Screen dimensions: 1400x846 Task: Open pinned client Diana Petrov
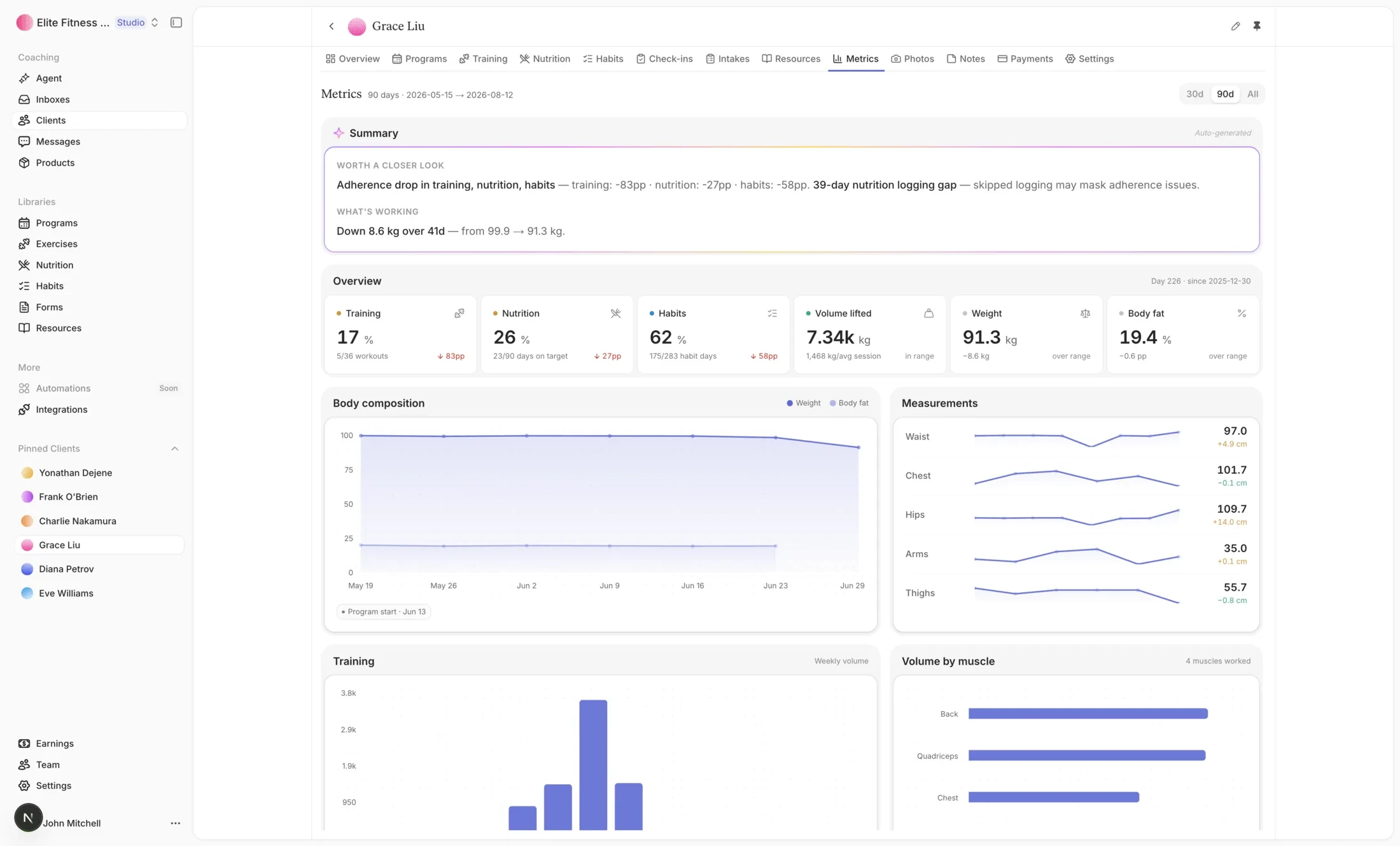tap(99, 569)
